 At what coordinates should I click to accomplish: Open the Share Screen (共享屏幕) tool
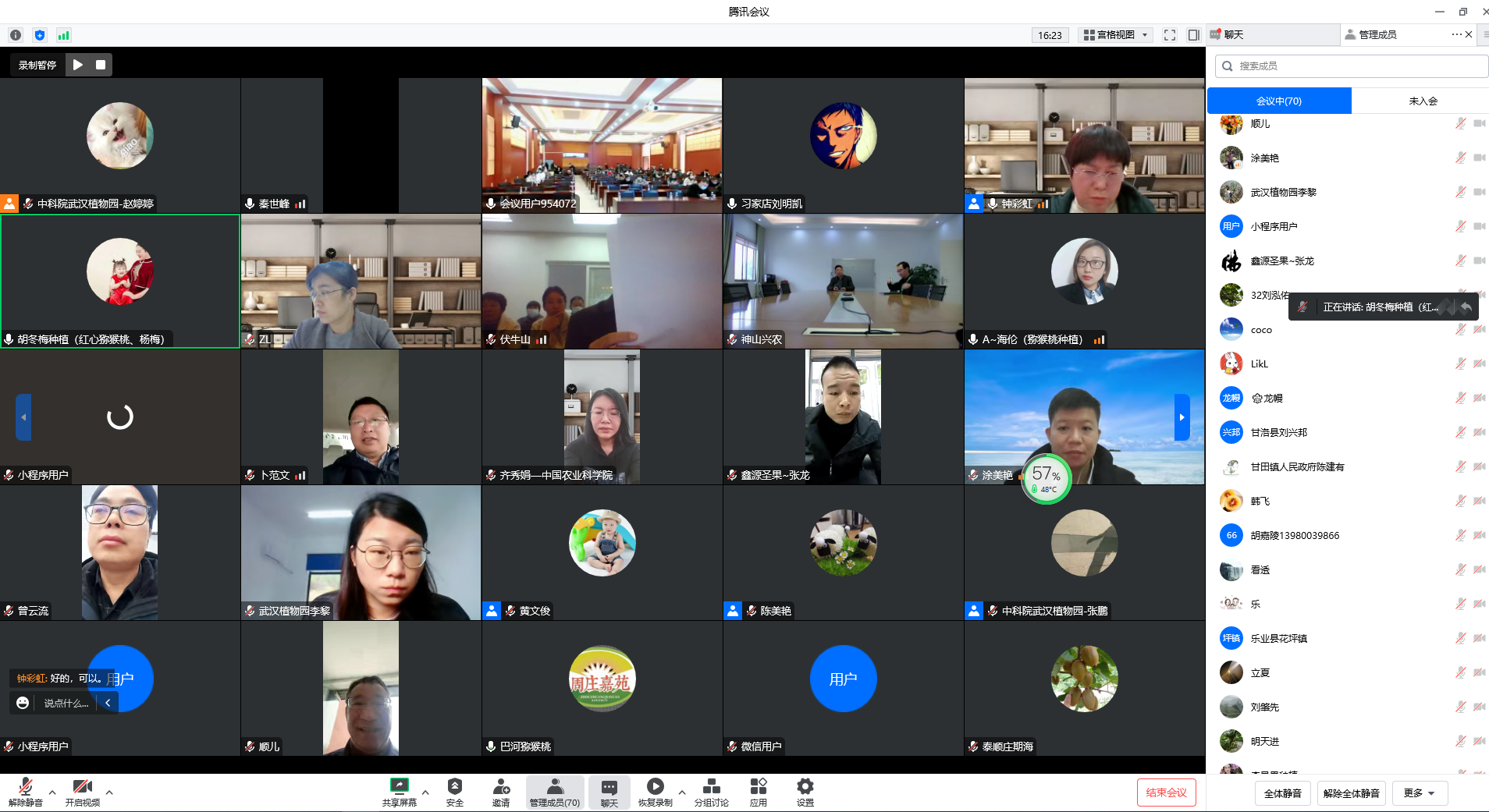pos(399,791)
